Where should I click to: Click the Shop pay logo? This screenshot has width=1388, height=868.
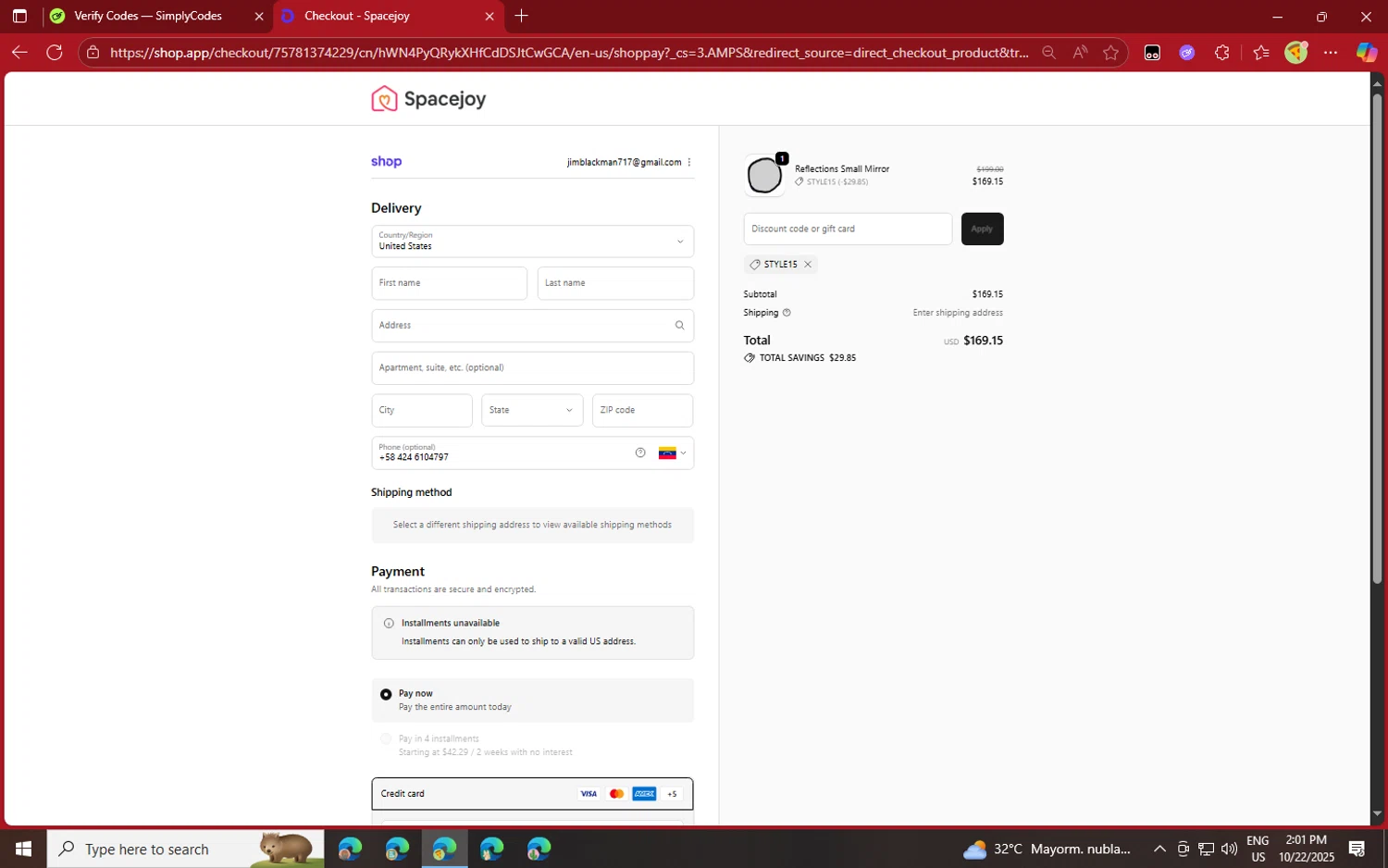(386, 161)
